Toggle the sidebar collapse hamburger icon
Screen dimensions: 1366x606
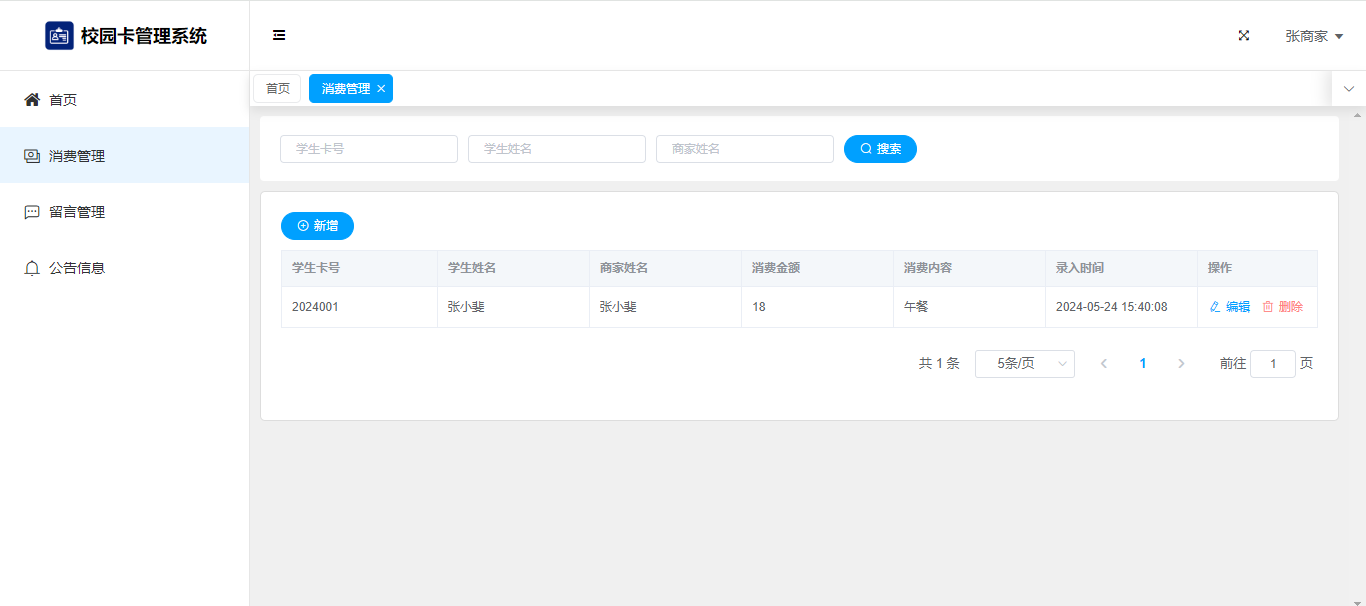279,35
